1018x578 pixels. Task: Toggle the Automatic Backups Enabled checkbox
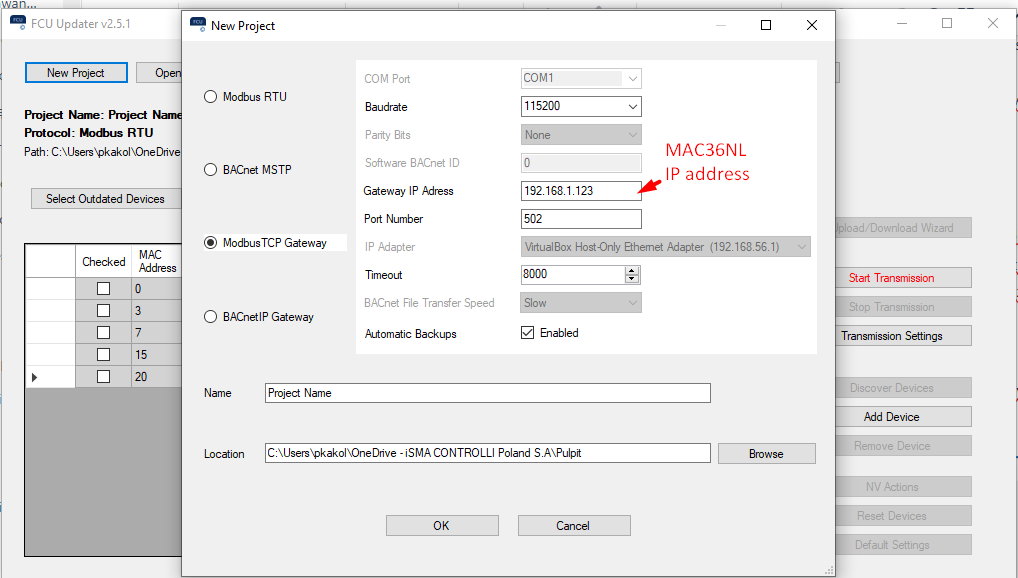(x=528, y=333)
